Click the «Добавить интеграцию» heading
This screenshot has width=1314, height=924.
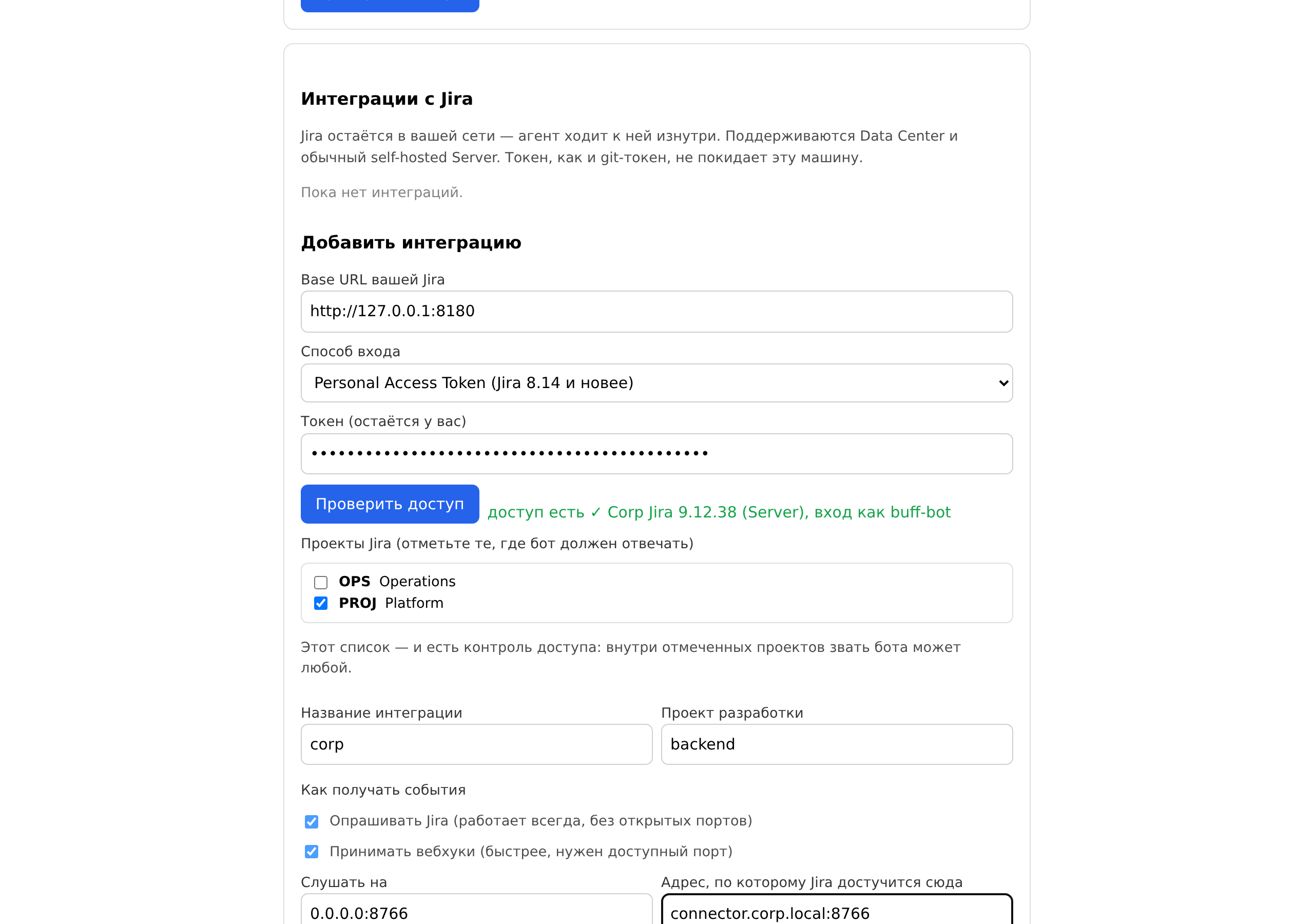[x=411, y=243]
